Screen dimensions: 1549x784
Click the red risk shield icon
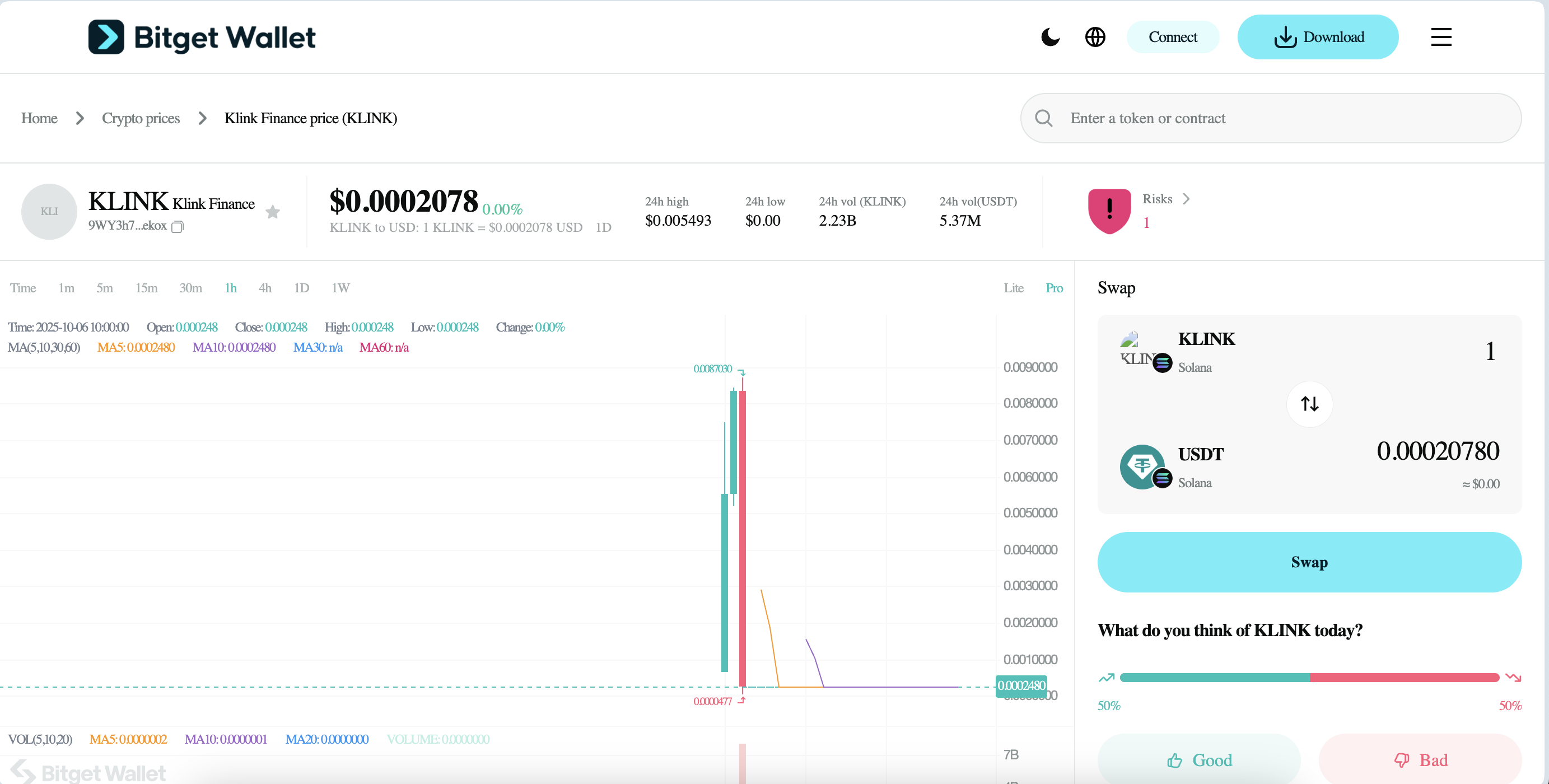[x=1109, y=211]
